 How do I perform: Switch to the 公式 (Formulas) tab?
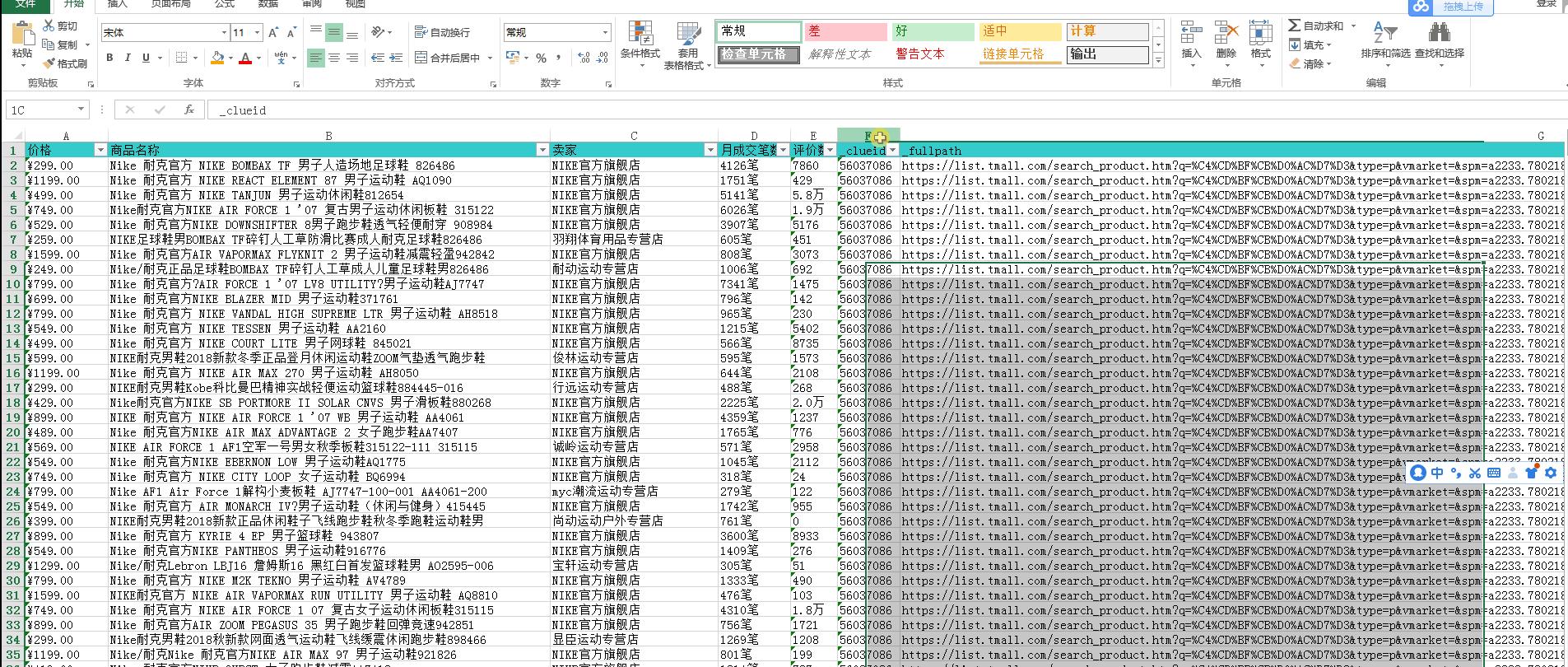pyautogui.click(x=225, y=4)
